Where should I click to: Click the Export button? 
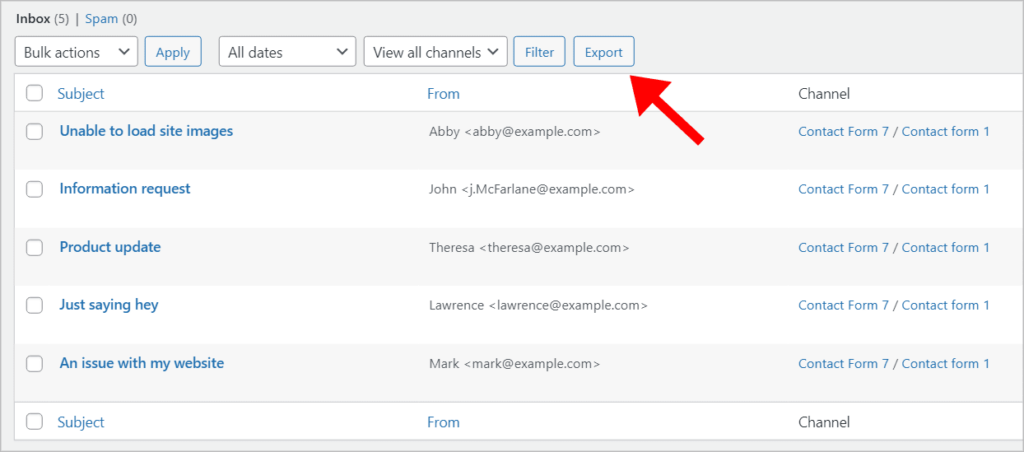pos(603,52)
